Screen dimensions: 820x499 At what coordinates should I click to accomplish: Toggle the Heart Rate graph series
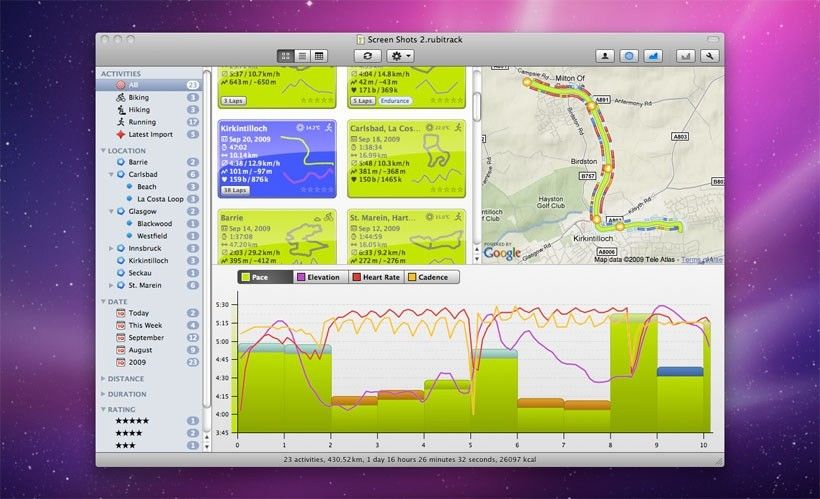374,277
